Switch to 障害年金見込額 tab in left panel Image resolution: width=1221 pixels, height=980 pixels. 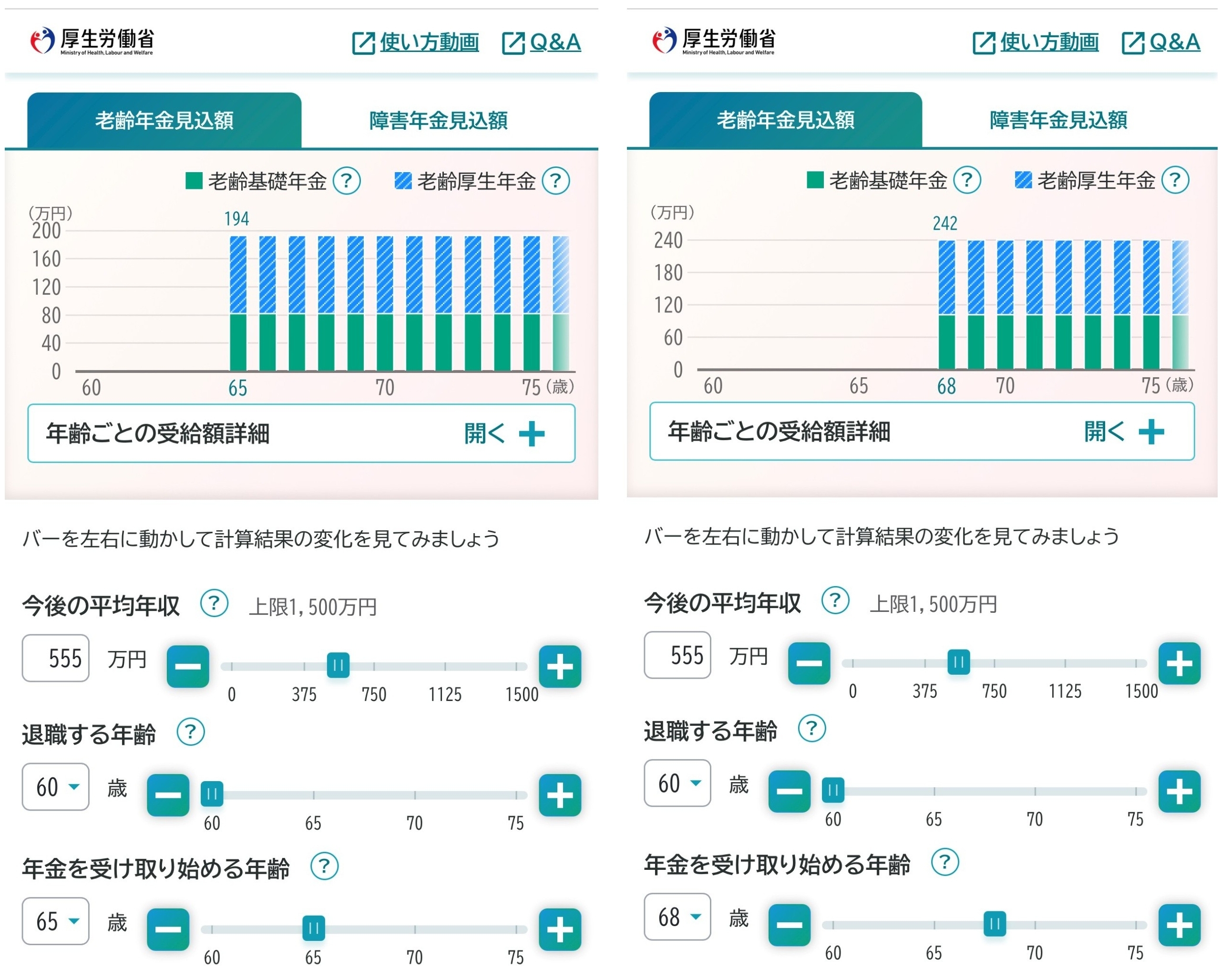(x=438, y=120)
